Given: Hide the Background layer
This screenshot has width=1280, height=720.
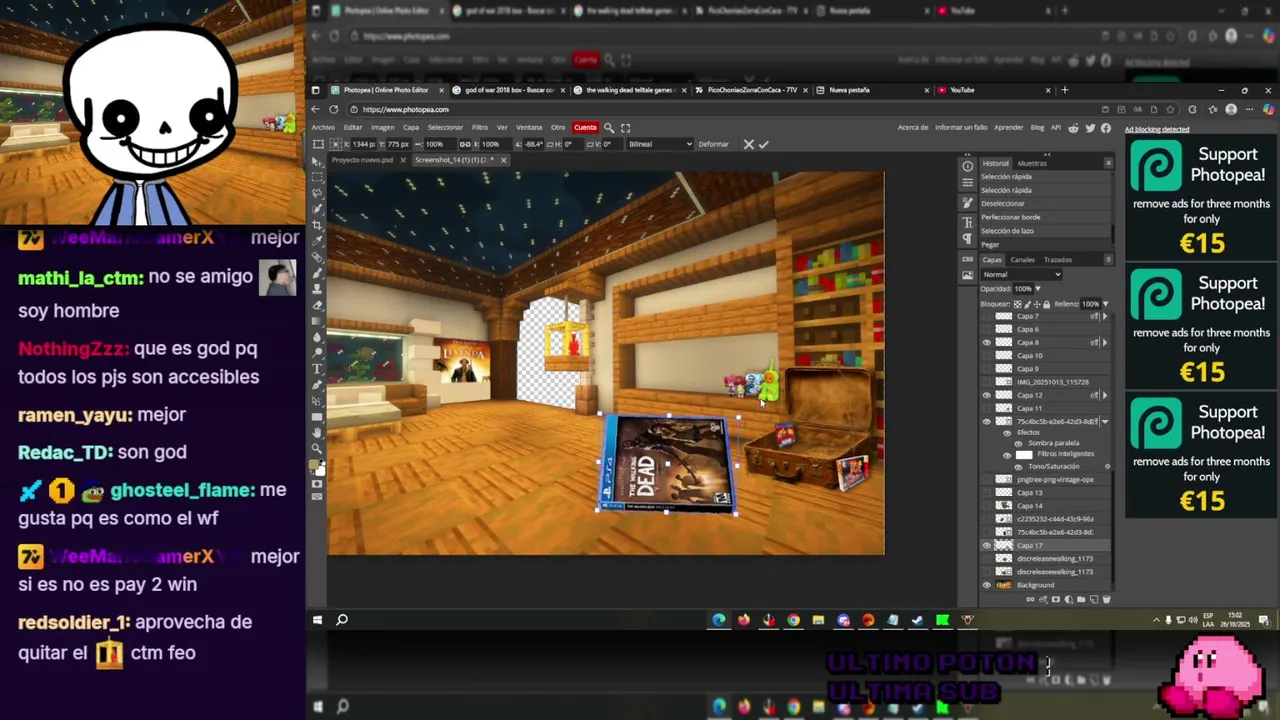Looking at the screenshot, I should [986, 585].
